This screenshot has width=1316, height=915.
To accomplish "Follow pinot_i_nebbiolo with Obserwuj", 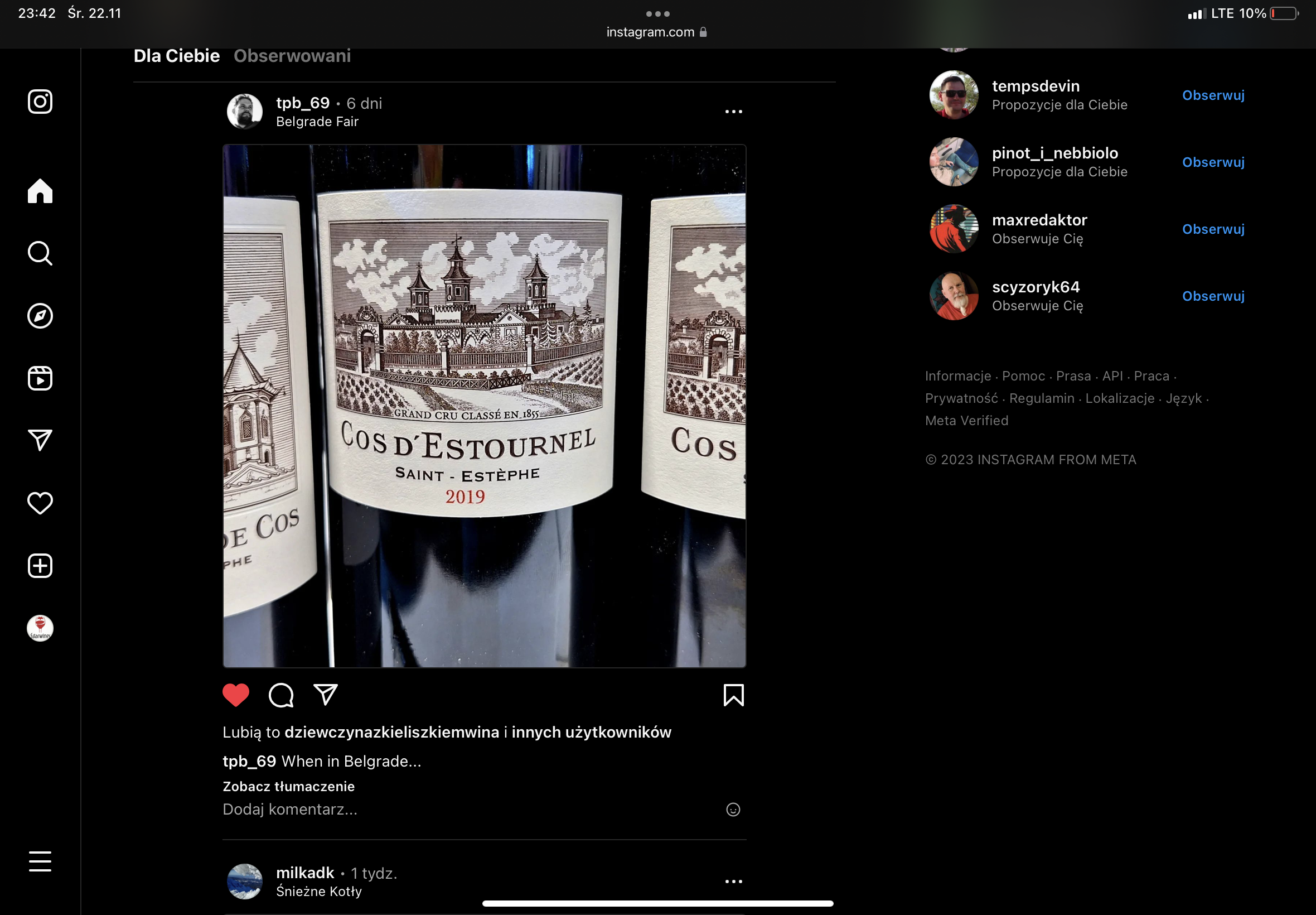I will (1213, 162).
